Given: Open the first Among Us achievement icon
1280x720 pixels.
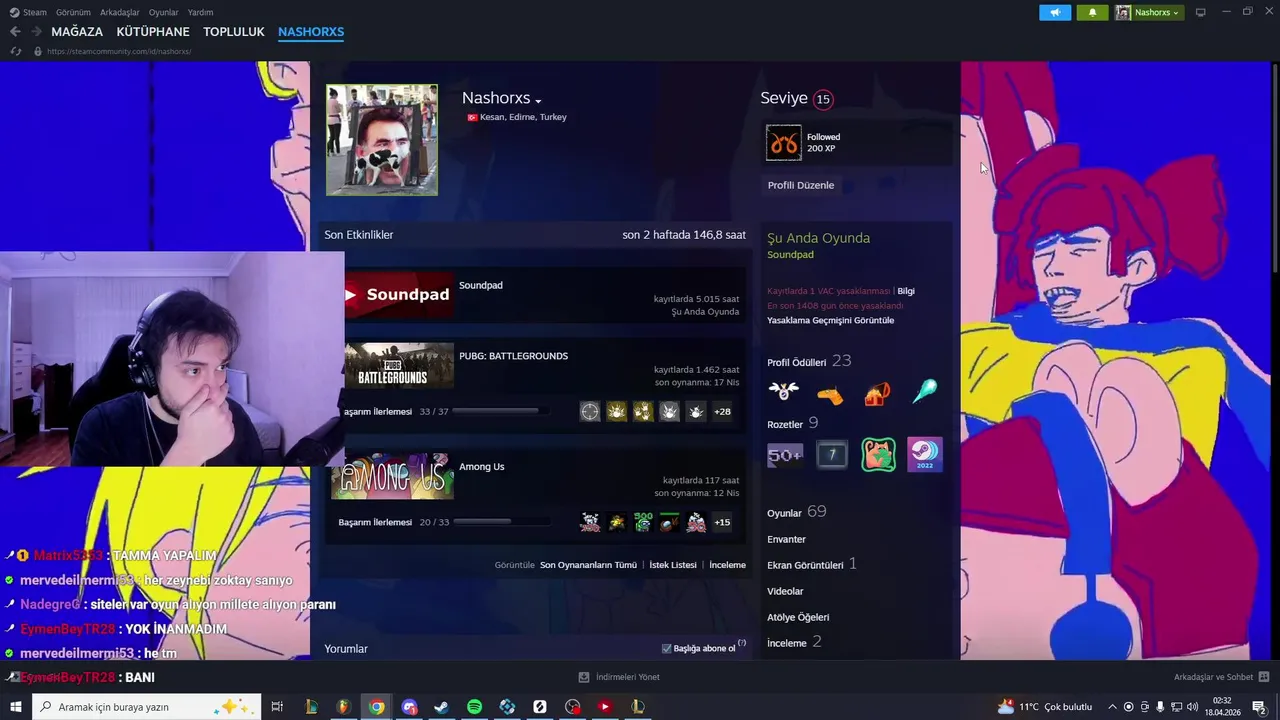Looking at the screenshot, I should coord(590,522).
